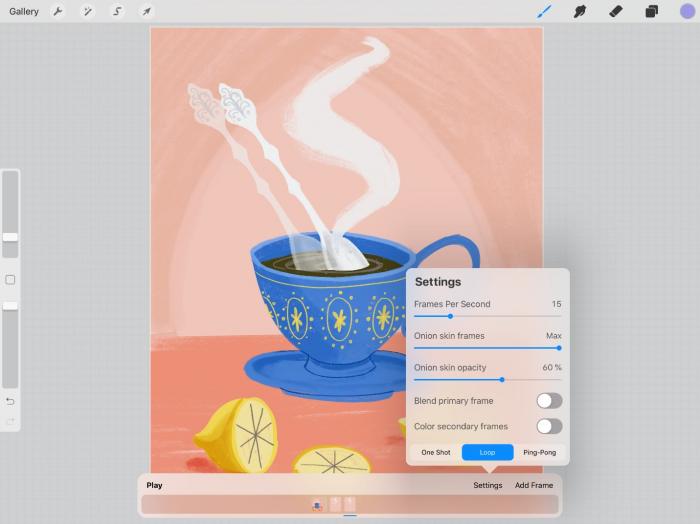Return to the Gallery

pyautogui.click(x=24, y=11)
